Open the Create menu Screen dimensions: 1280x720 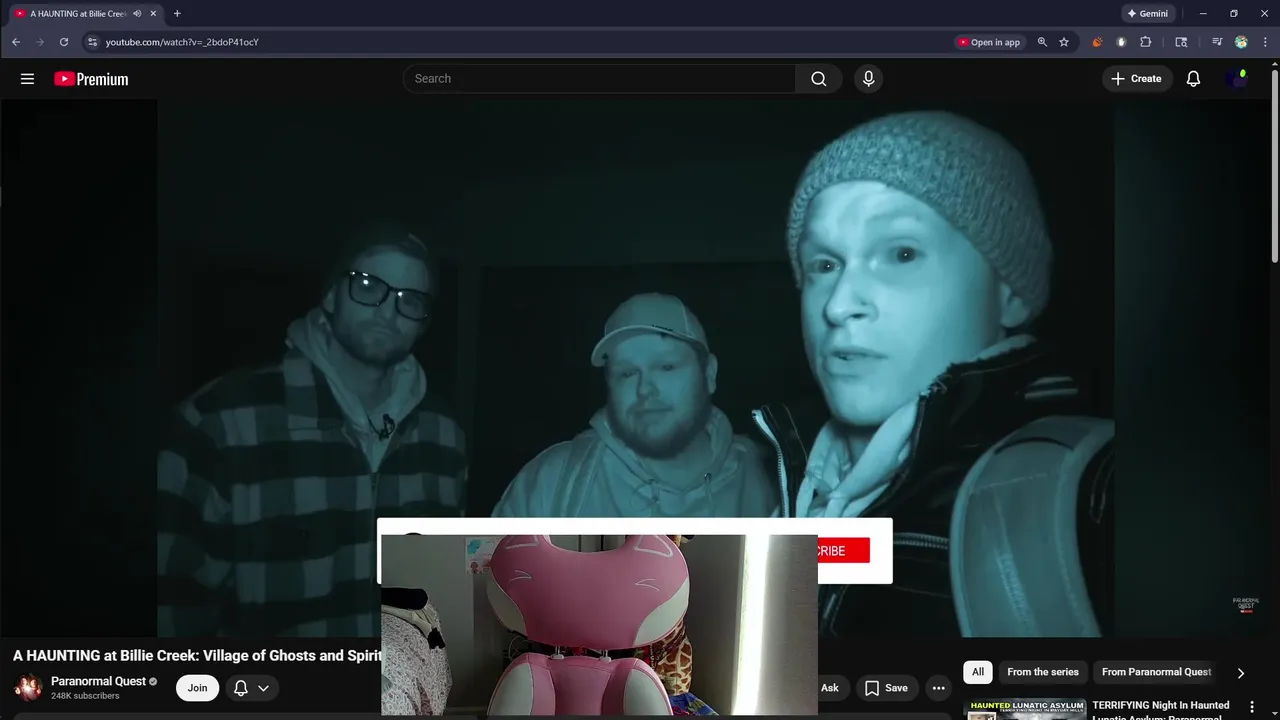pyautogui.click(x=1136, y=79)
